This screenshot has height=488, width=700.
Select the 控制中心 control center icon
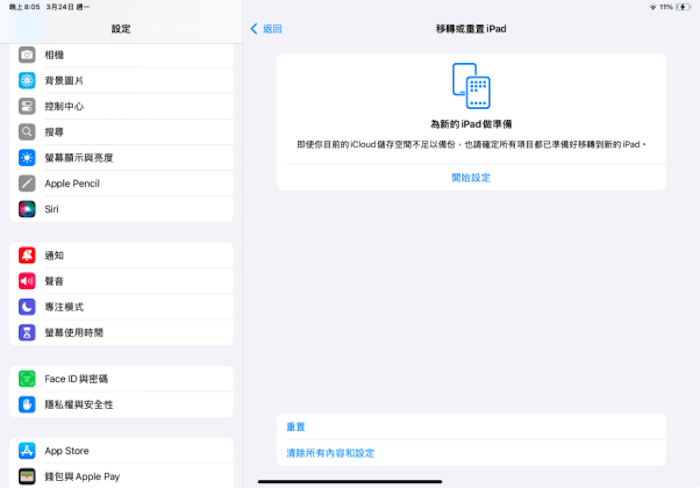click(27, 106)
